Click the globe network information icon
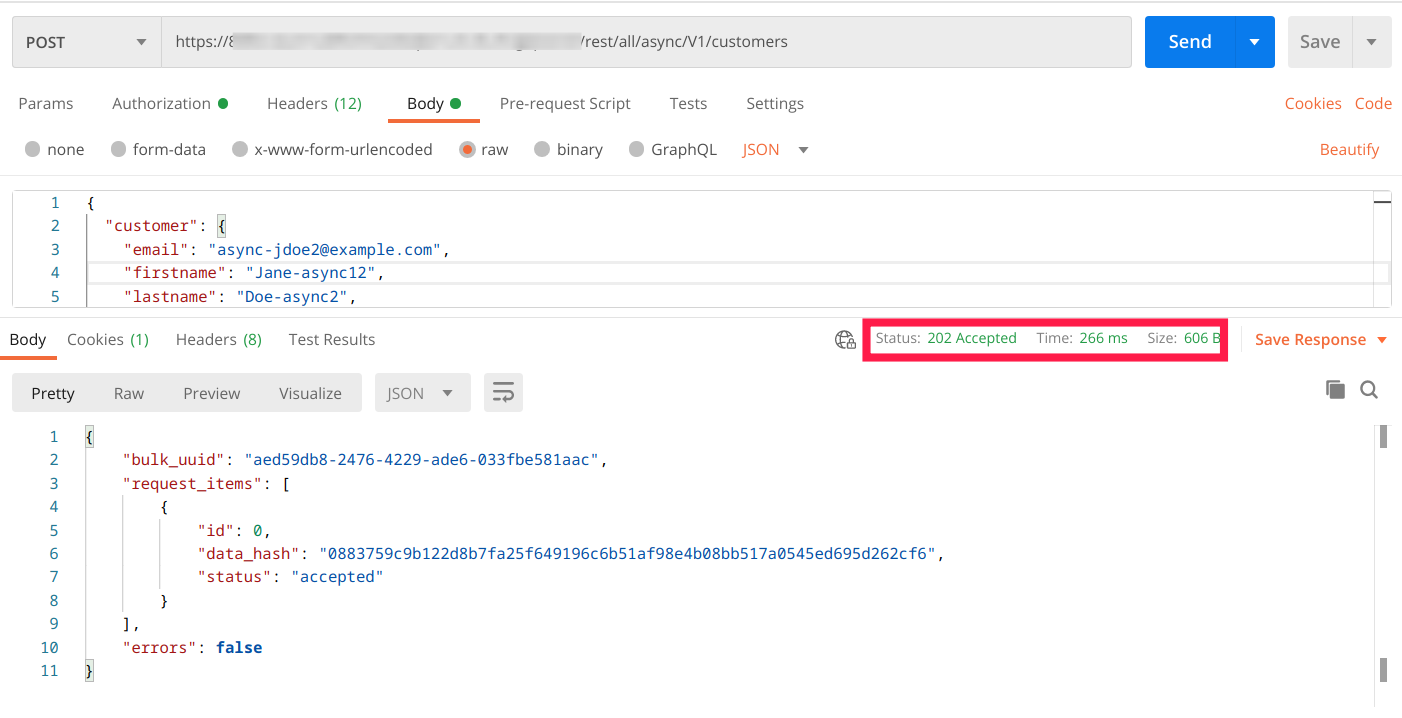The width and height of the screenshot is (1402, 718). pyautogui.click(x=845, y=340)
